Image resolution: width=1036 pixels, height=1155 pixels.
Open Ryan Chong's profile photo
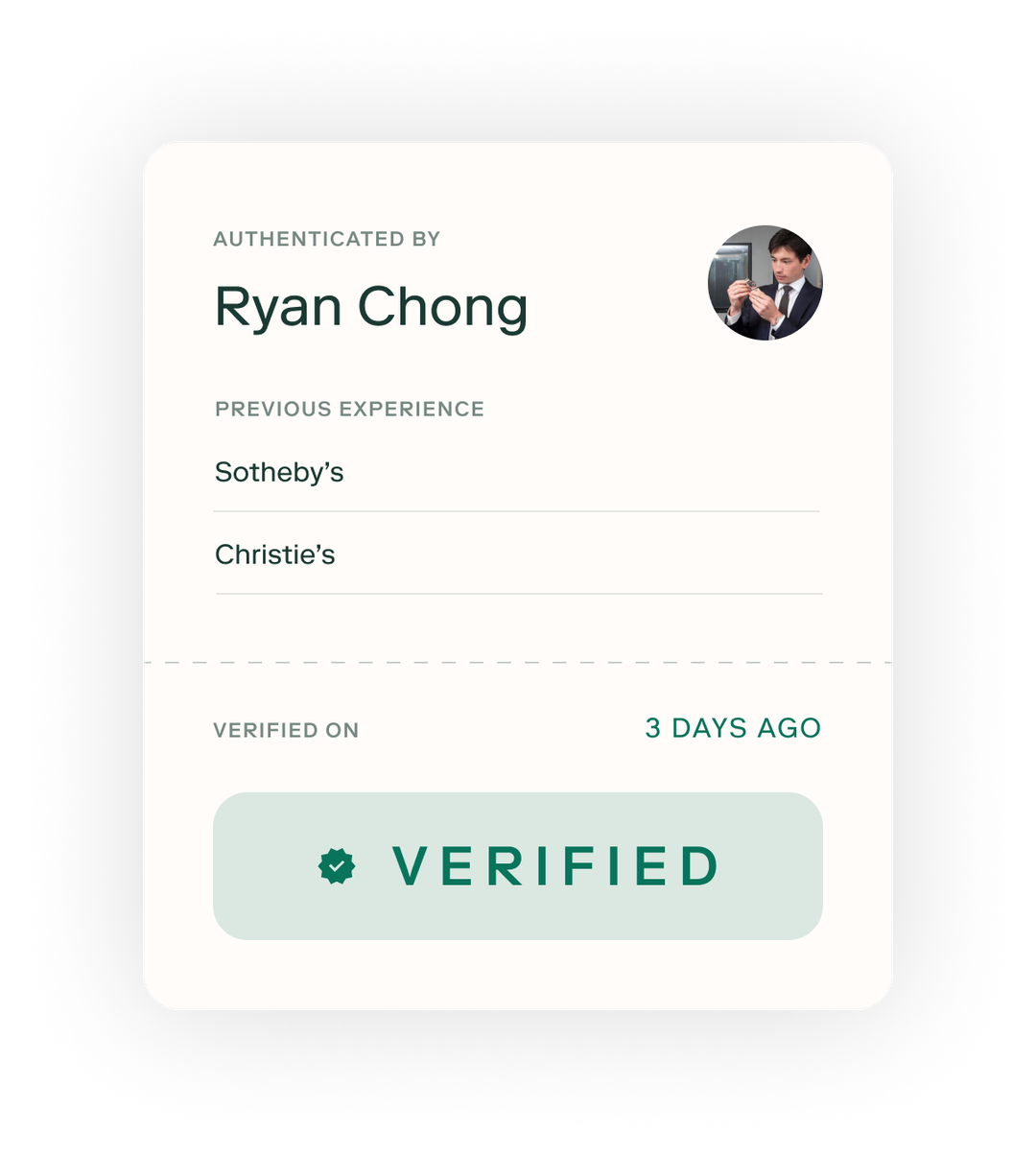765,283
